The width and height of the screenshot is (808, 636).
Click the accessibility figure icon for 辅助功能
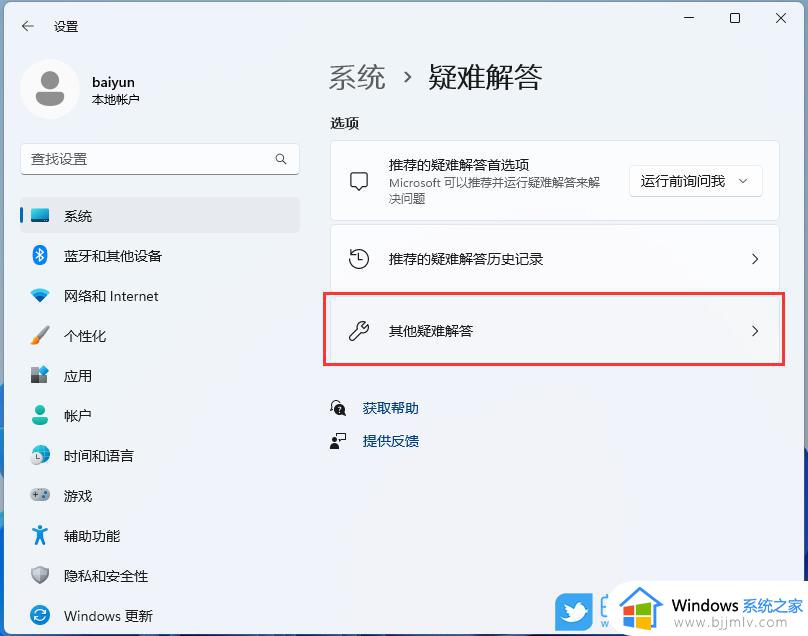(40, 535)
